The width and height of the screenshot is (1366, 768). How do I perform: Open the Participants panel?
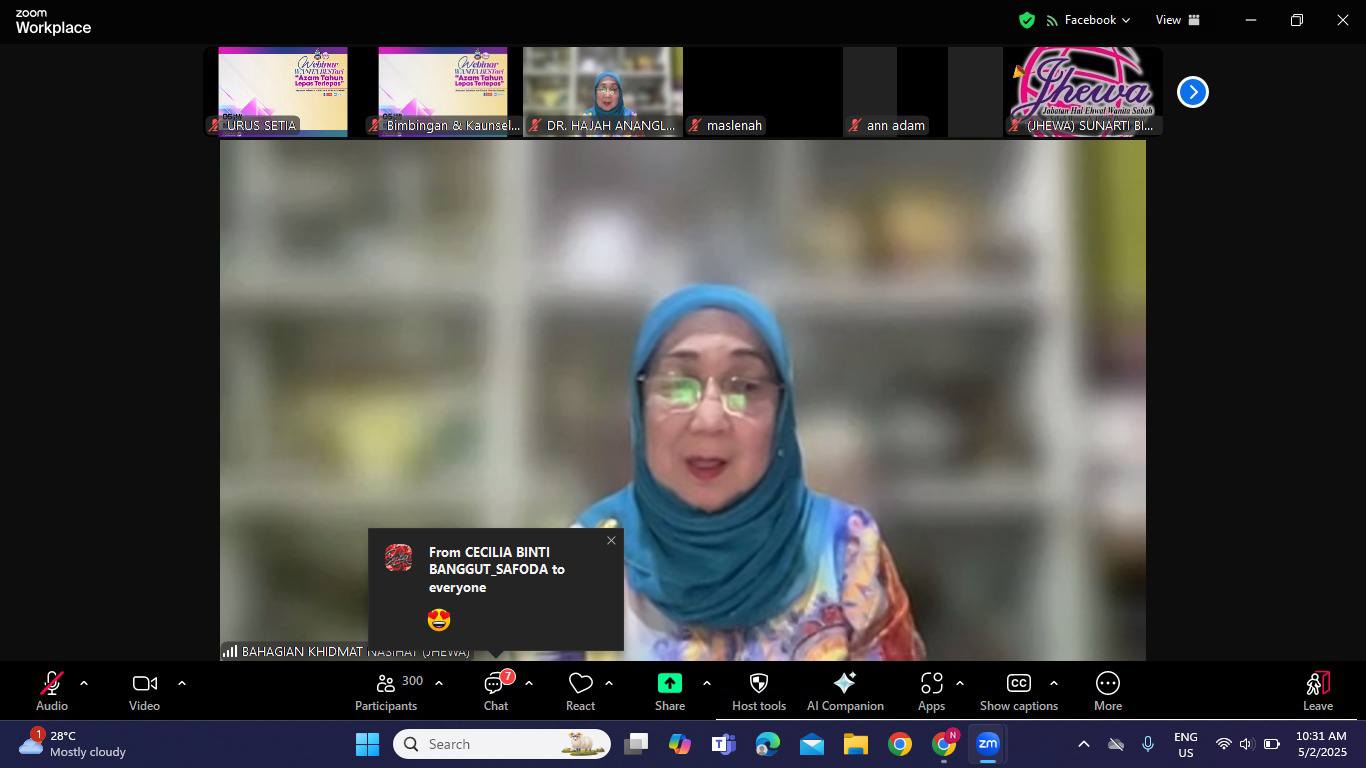[386, 690]
